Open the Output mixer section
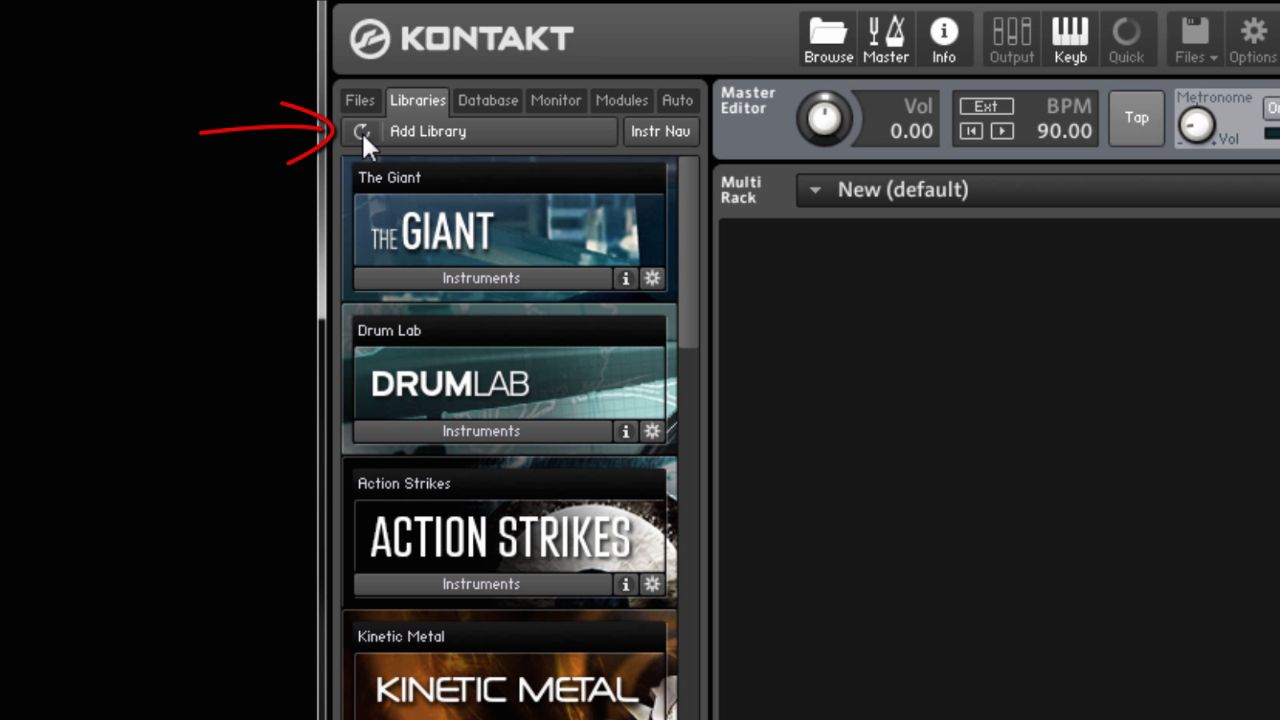 1012,40
